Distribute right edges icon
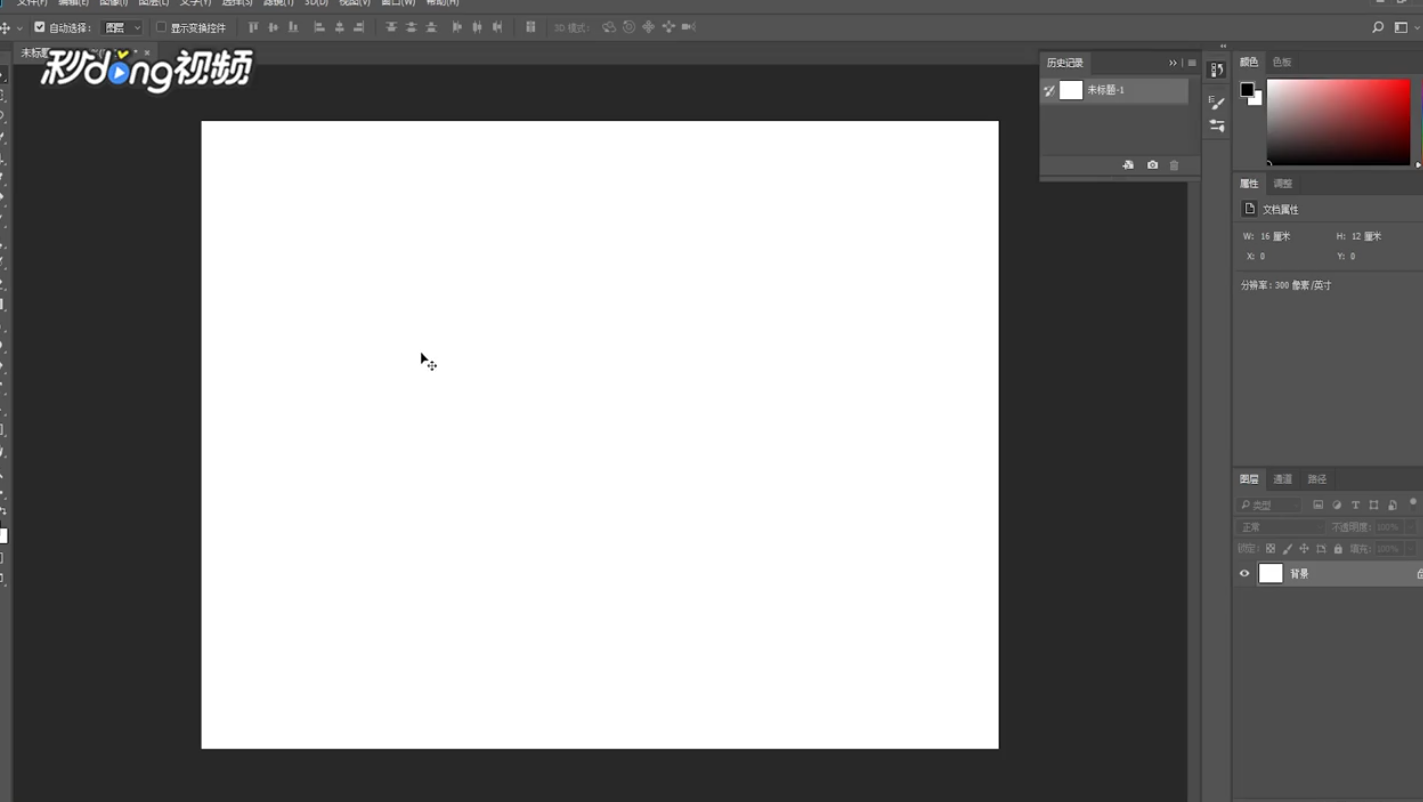Image resolution: width=1423 pixels, height=802 pixels. pyautogui.click(x=497, y=27)
